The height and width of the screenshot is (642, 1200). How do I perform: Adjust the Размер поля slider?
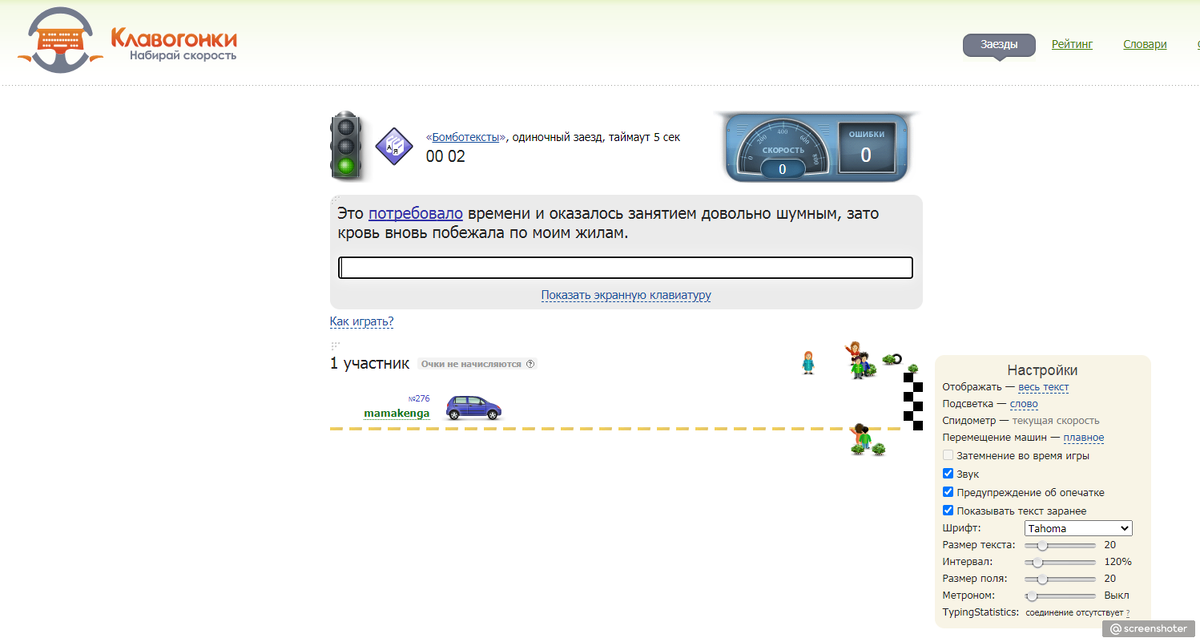(1060, 579)
